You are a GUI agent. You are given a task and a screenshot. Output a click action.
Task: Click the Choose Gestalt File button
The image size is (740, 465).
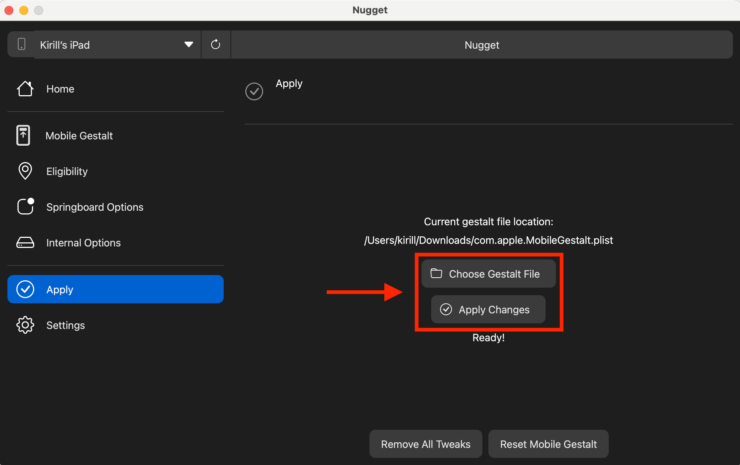488,274
